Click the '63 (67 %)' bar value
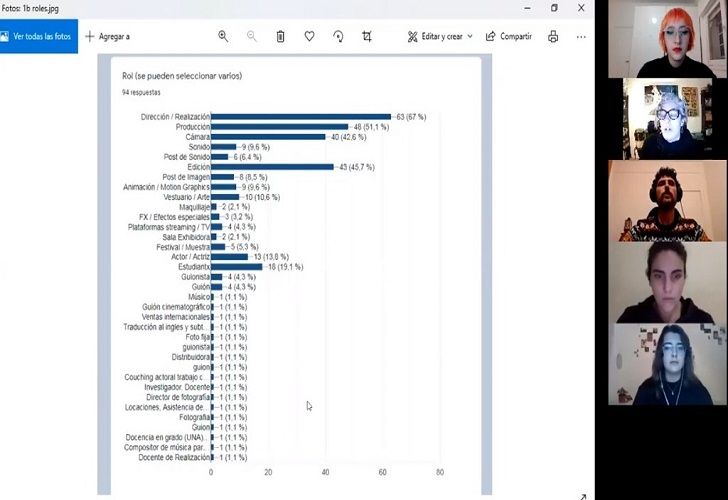This screenshot has height=500, width=728. coord(411,117)
